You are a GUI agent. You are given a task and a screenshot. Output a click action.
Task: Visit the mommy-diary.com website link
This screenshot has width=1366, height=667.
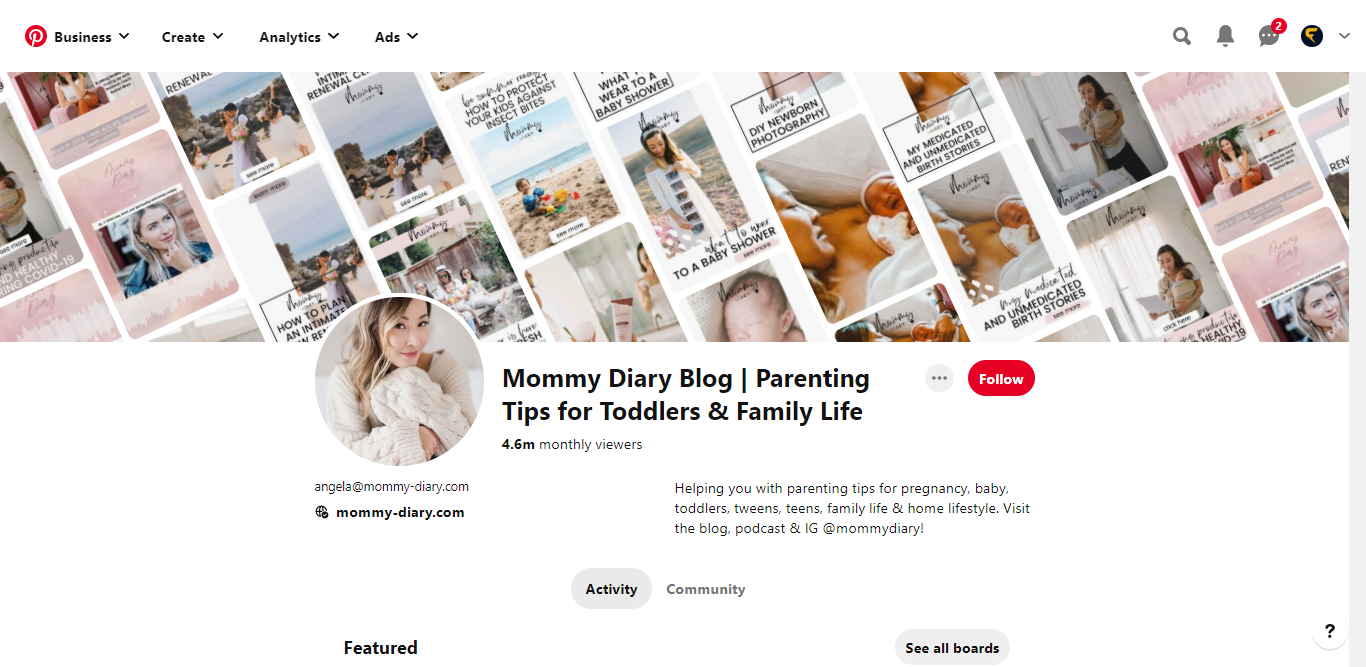[x=400, y=512]
